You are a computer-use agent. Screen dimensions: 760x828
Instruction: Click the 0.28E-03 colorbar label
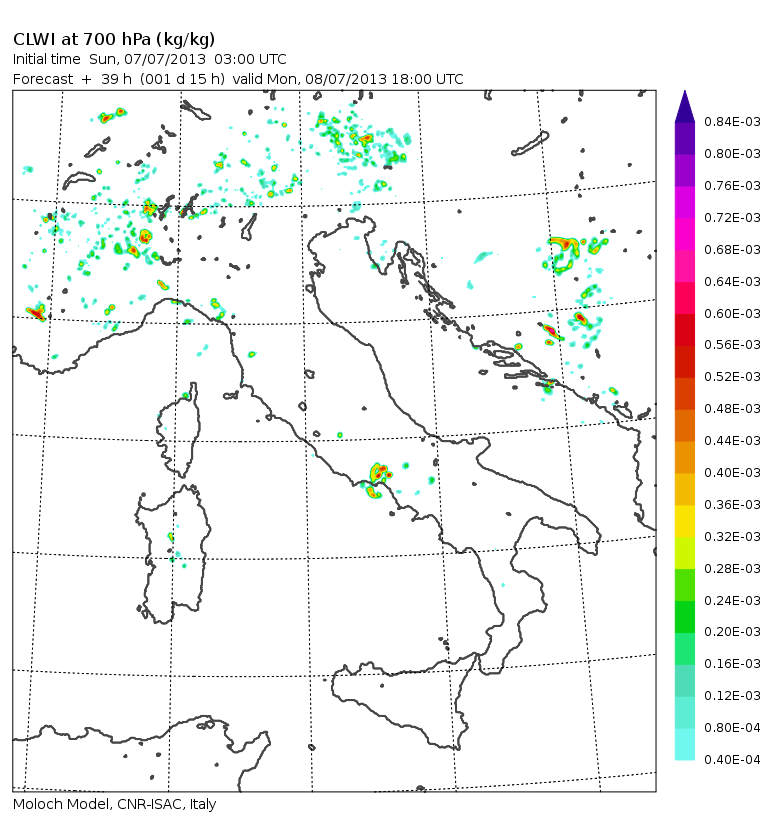click(732, 569)
